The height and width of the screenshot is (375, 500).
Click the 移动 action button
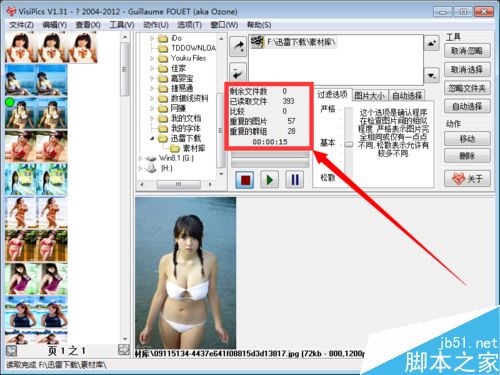coord(467,139)
